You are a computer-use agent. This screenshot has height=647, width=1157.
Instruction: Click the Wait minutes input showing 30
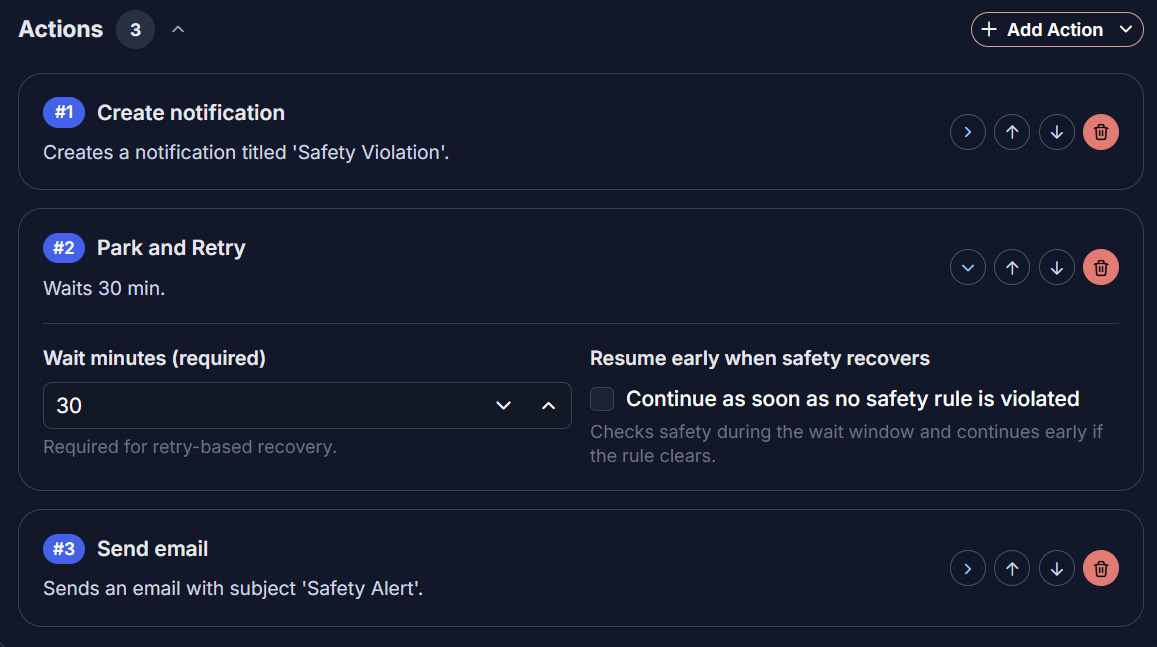click(x=250, y=405)
